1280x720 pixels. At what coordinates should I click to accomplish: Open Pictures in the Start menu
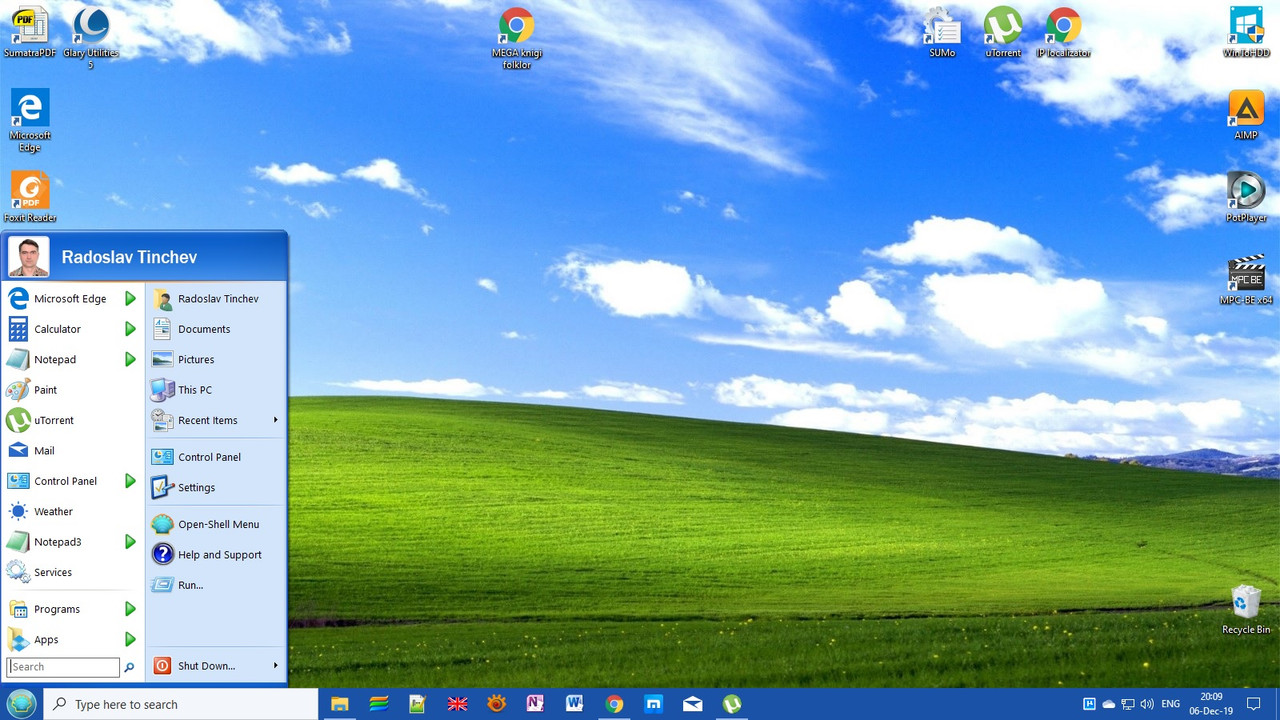coord(216,359)
